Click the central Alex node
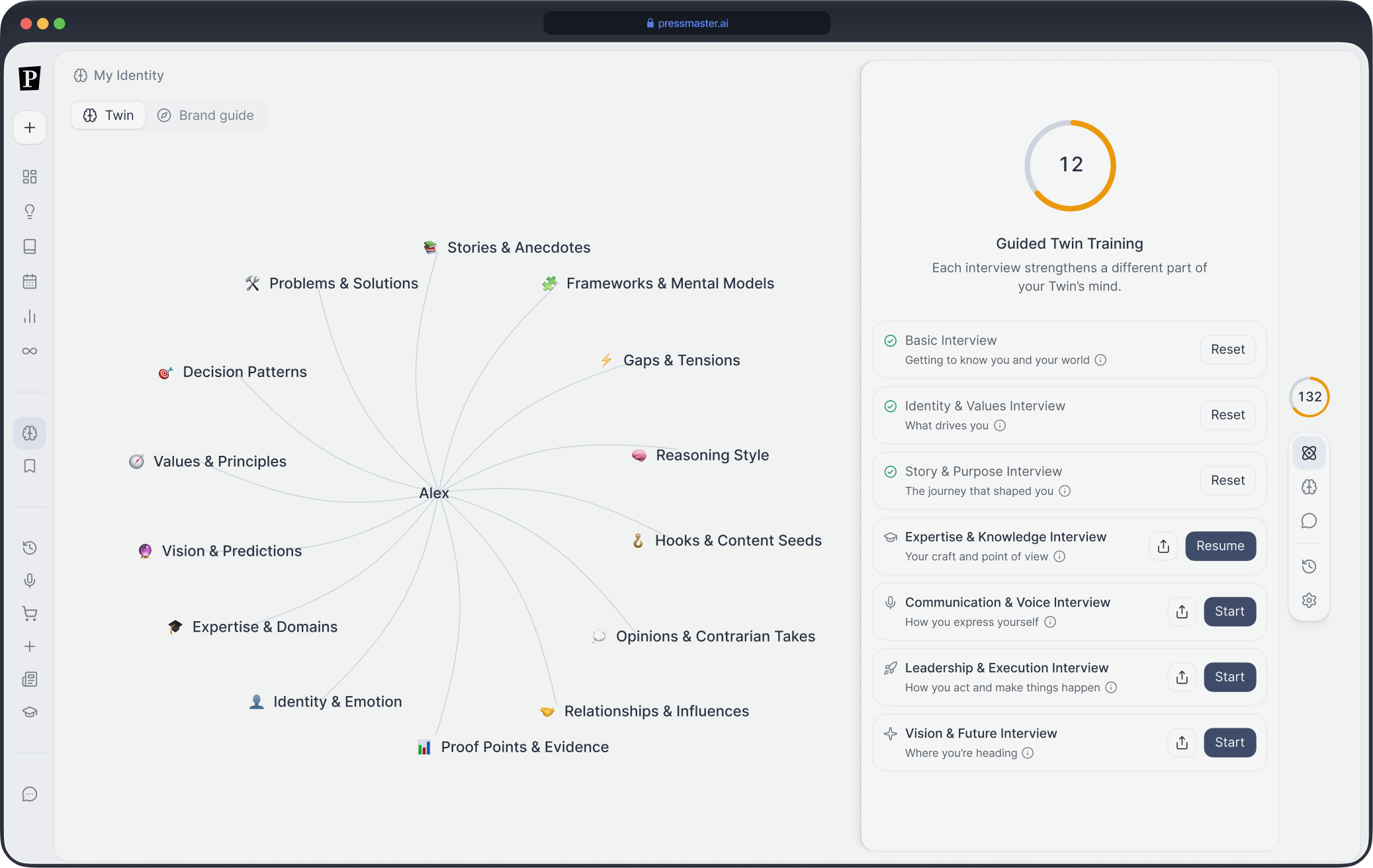The image size is (1373, 868). [434, 494]
